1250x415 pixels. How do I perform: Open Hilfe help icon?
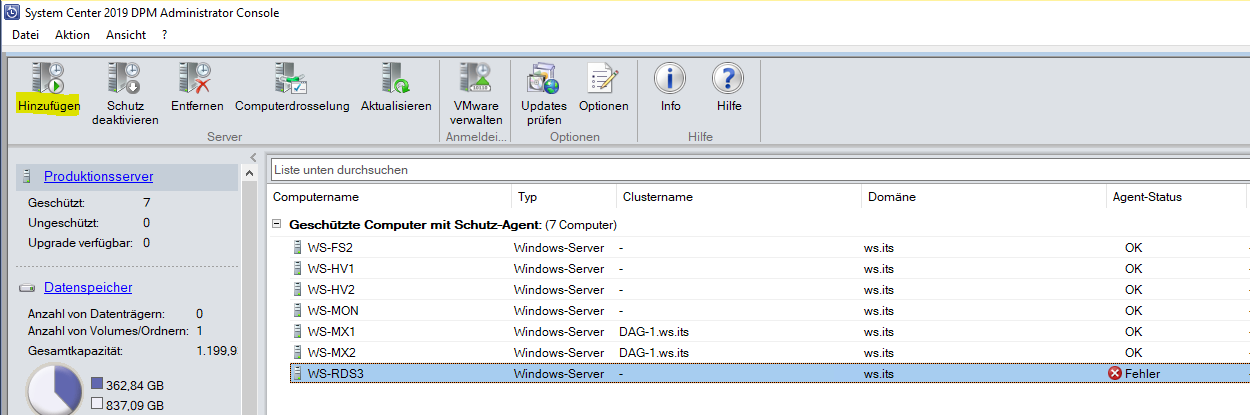(x=728, y=78)
